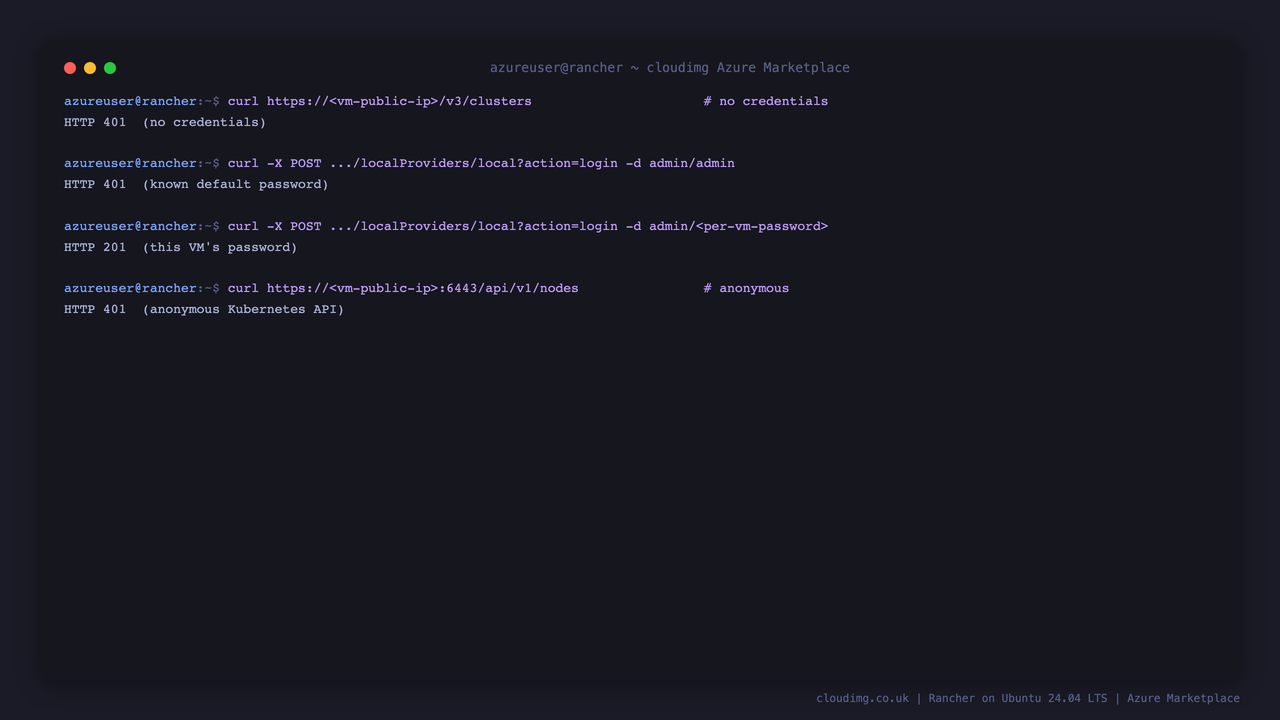Click the yellow minimize window dot
1280x720 pixels.
[x=90, y=68]
